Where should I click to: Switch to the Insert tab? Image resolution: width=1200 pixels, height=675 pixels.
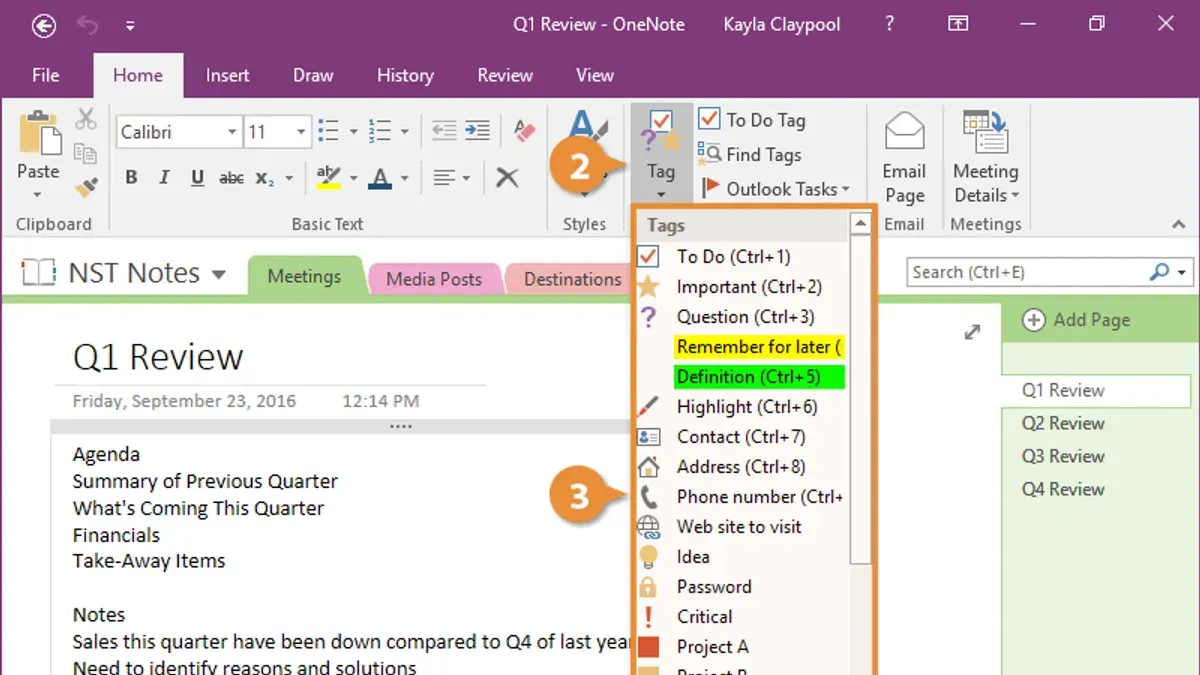227,75
